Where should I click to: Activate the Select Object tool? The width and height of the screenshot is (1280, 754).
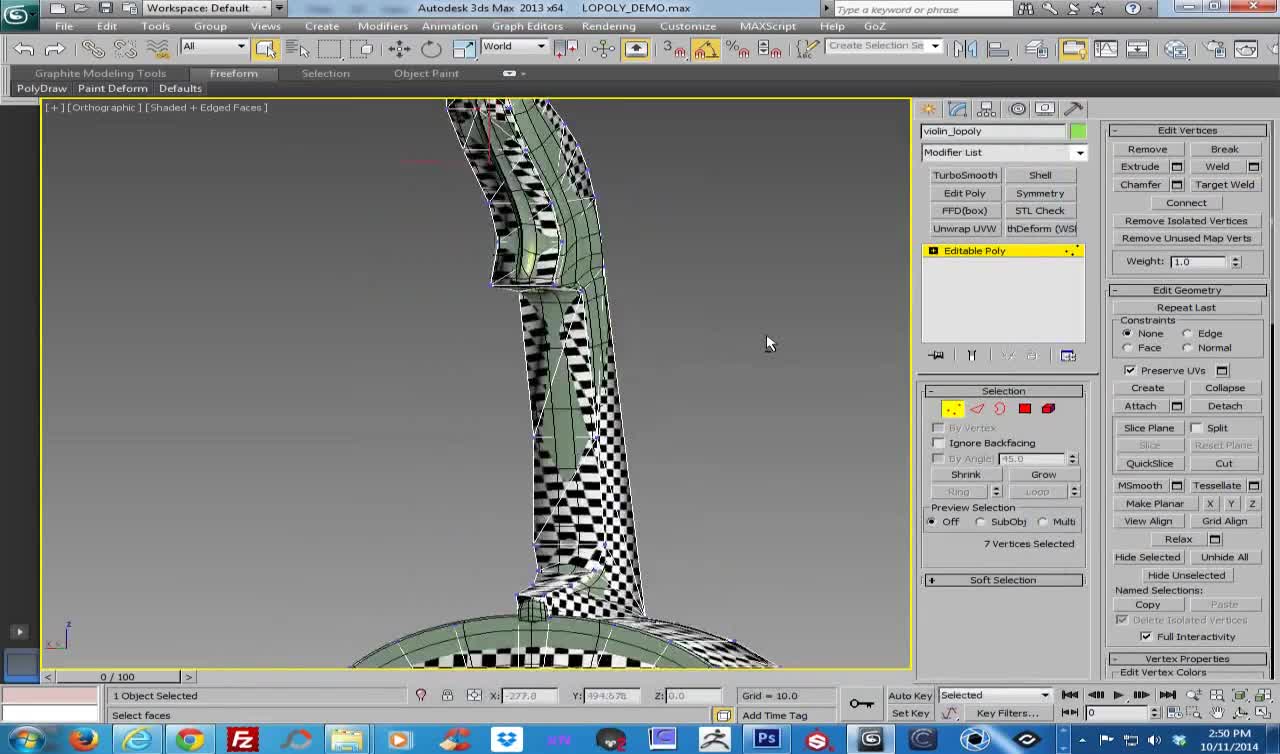pyautogui.click(x=266, y=48)
